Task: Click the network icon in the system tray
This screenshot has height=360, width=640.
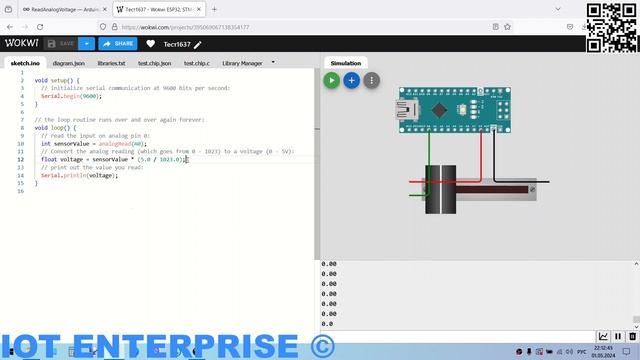Action: [x=559, y=351]
